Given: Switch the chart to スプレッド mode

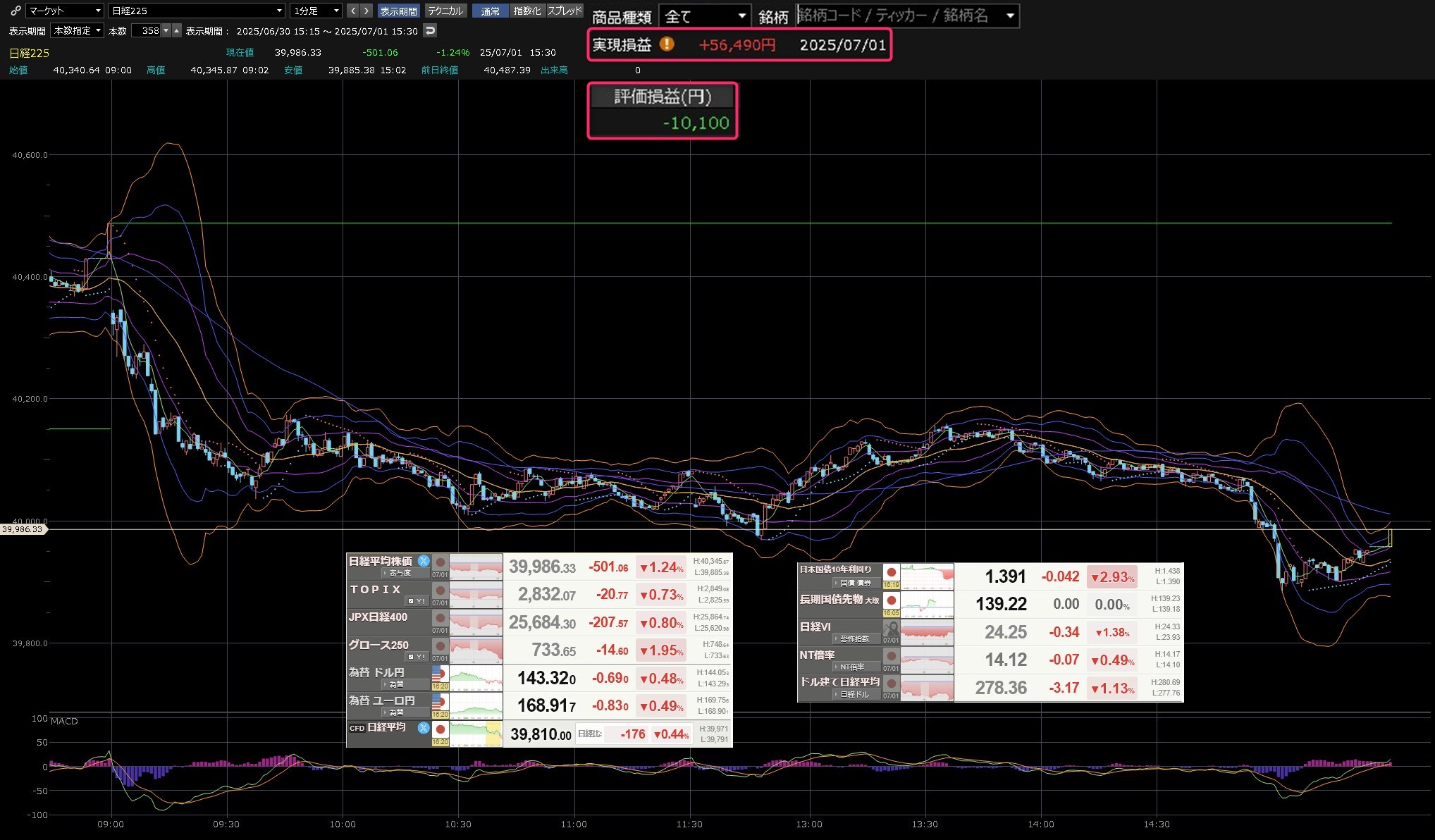Looking at the screenshot, I should [x=565, y=11].
